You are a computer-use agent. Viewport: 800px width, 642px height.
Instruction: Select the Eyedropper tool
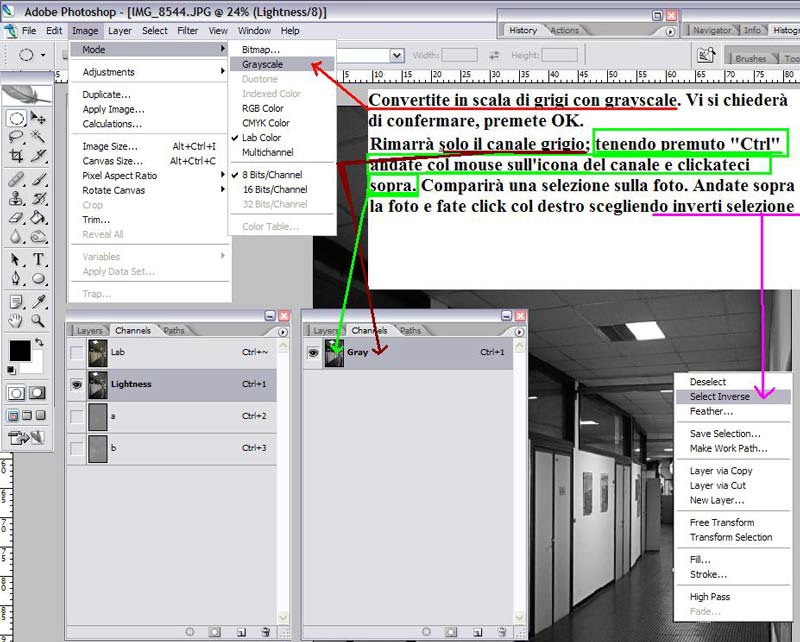click(38, 302)
